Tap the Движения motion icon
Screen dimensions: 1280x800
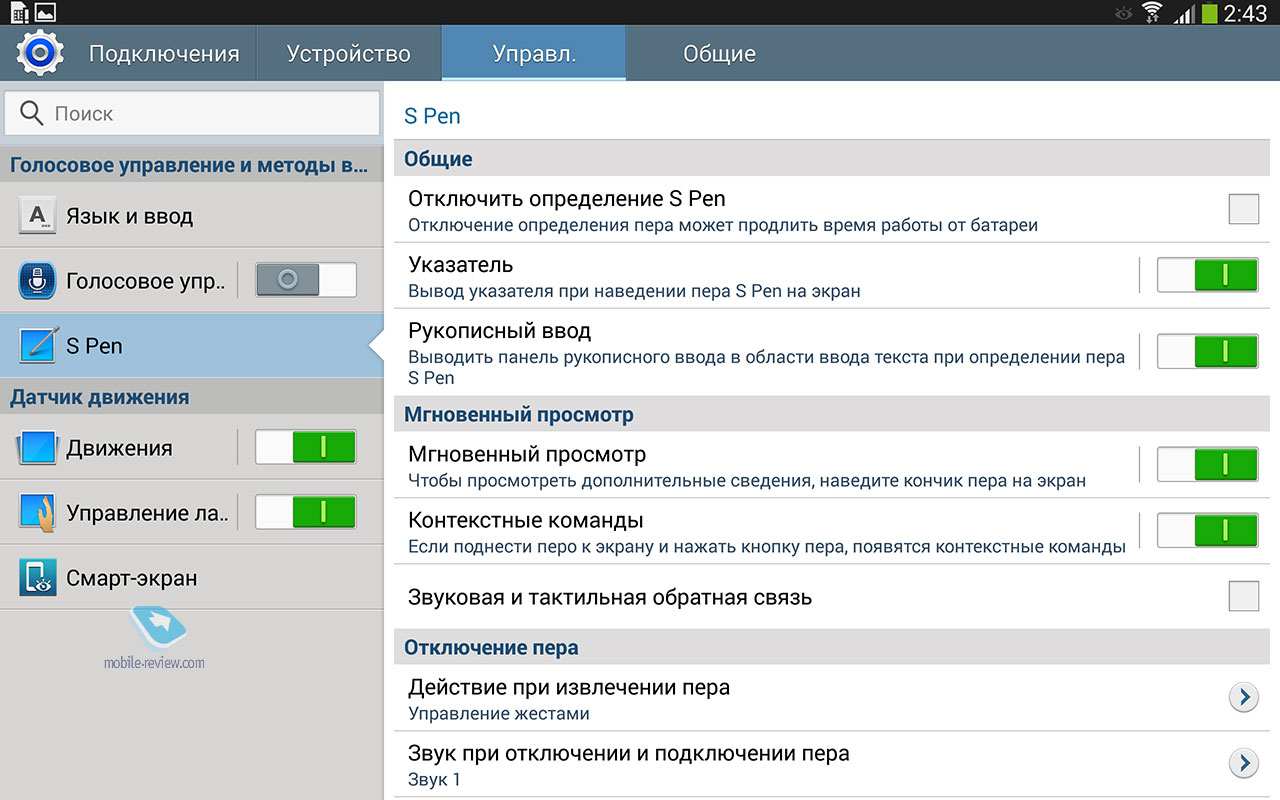pos(37,448)
